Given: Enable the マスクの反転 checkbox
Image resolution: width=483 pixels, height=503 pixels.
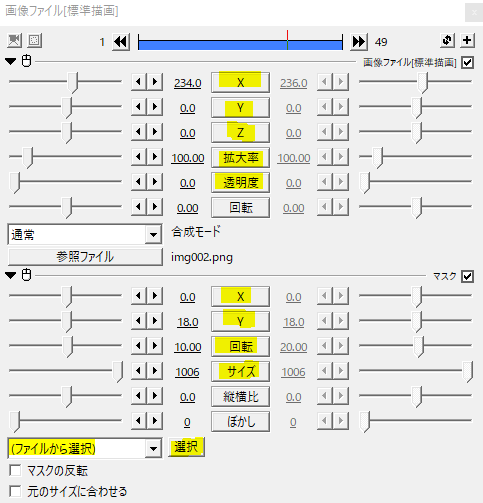Looking at the screenshot, I should point(15,471).
